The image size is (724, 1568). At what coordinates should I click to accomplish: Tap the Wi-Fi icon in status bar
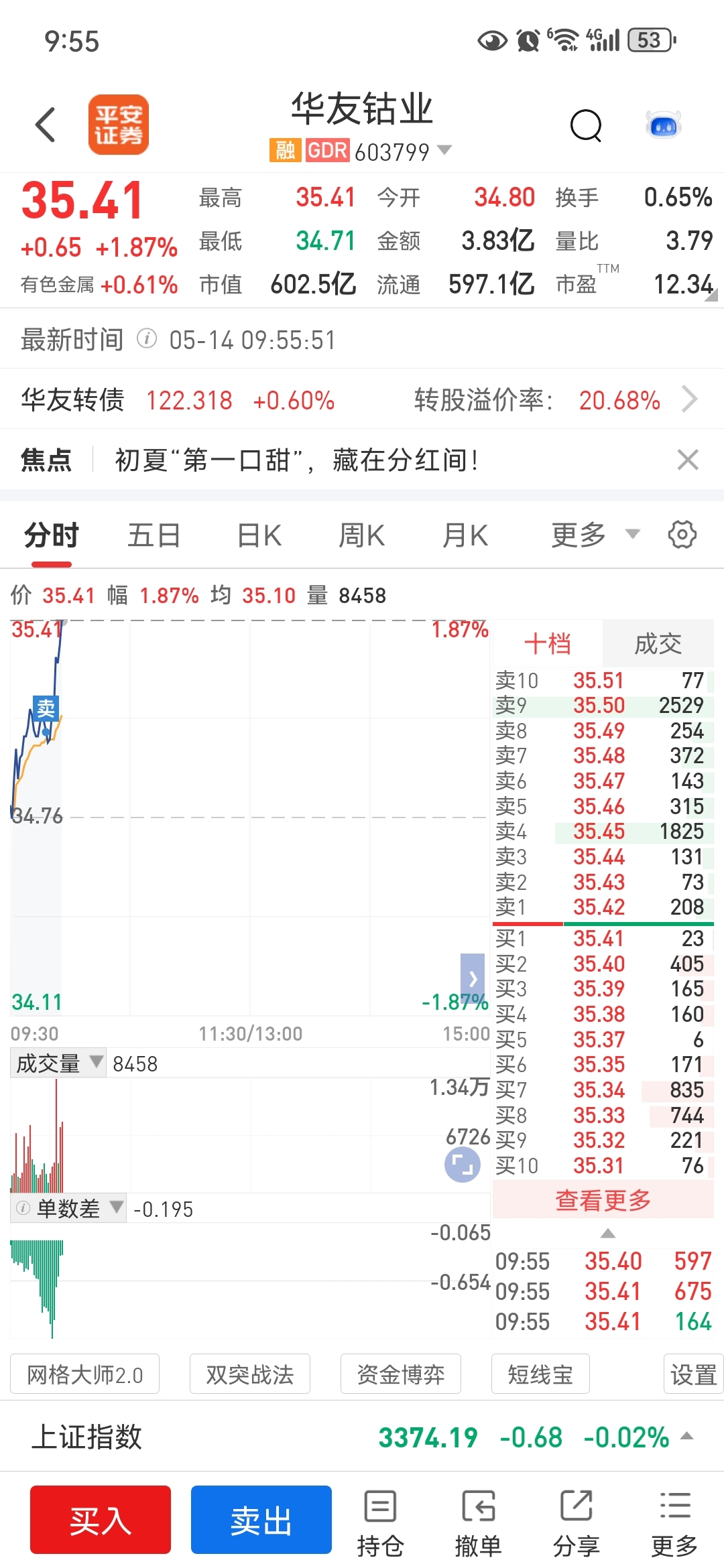point(564,40)
